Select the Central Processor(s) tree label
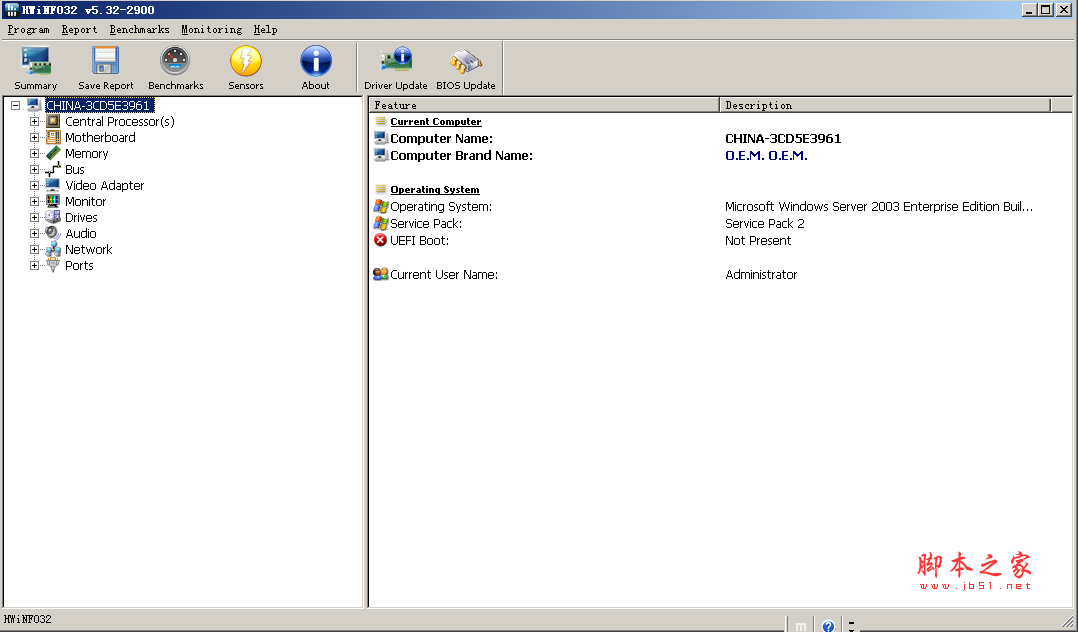The image size is (1078, 632). click(120, 122)
